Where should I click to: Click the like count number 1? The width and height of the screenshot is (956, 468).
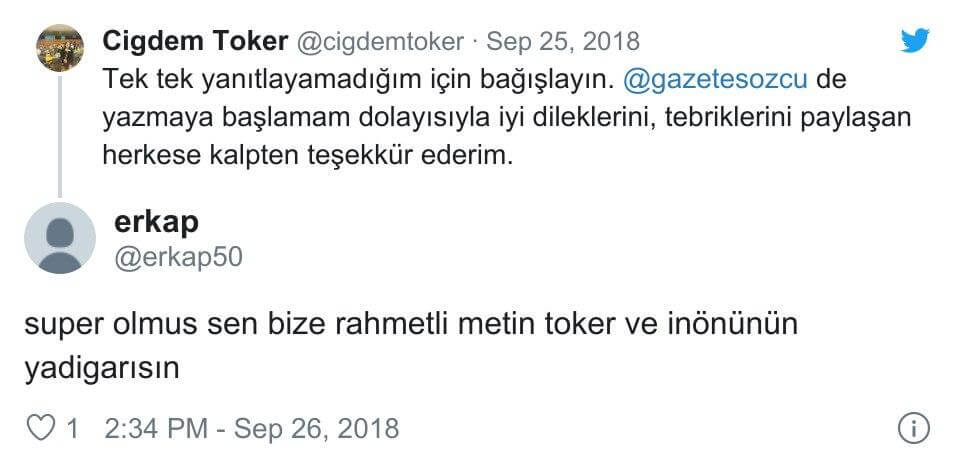click(x=72, y=429)
